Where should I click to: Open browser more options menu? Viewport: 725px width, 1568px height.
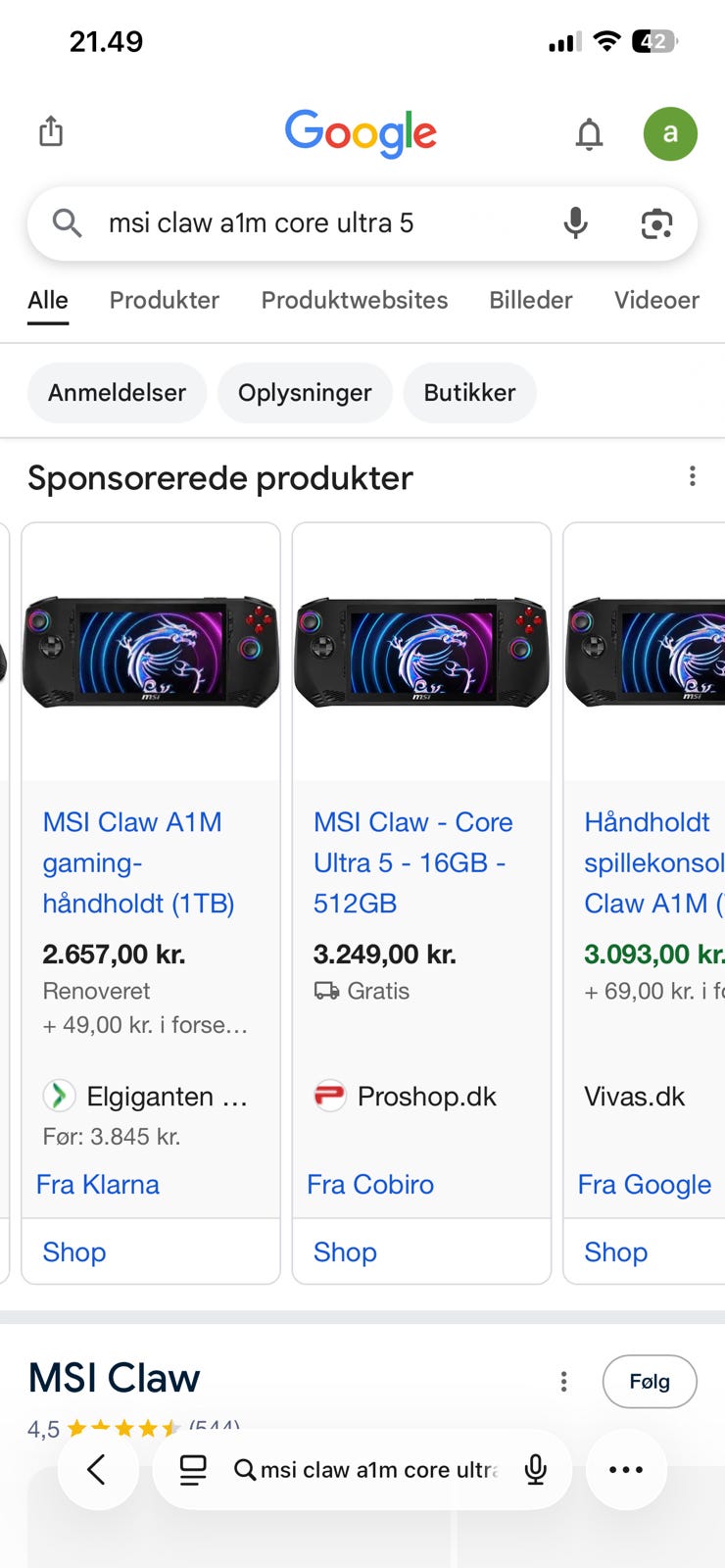626,1469
